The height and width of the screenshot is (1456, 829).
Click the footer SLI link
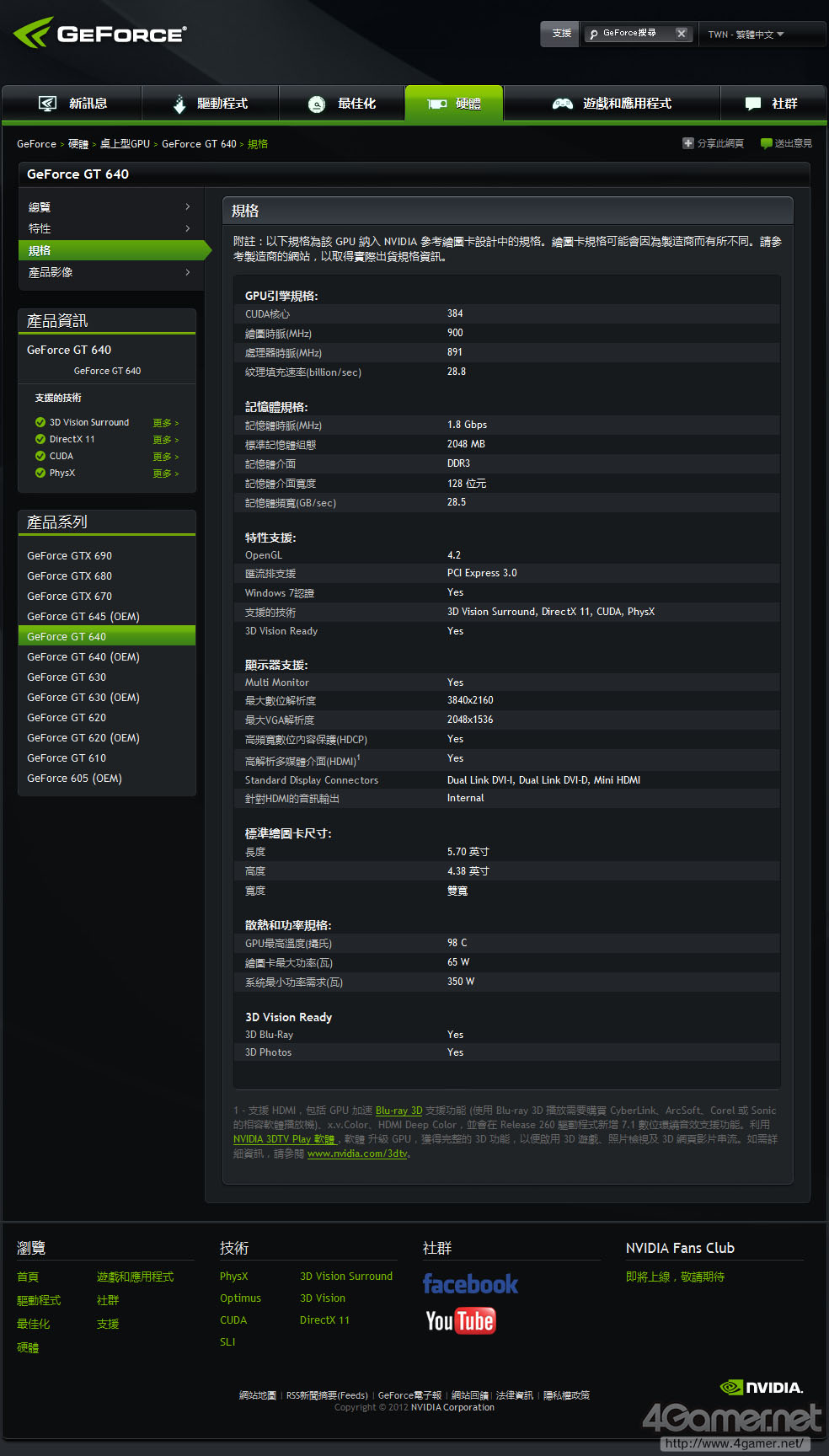point(227,1342)
